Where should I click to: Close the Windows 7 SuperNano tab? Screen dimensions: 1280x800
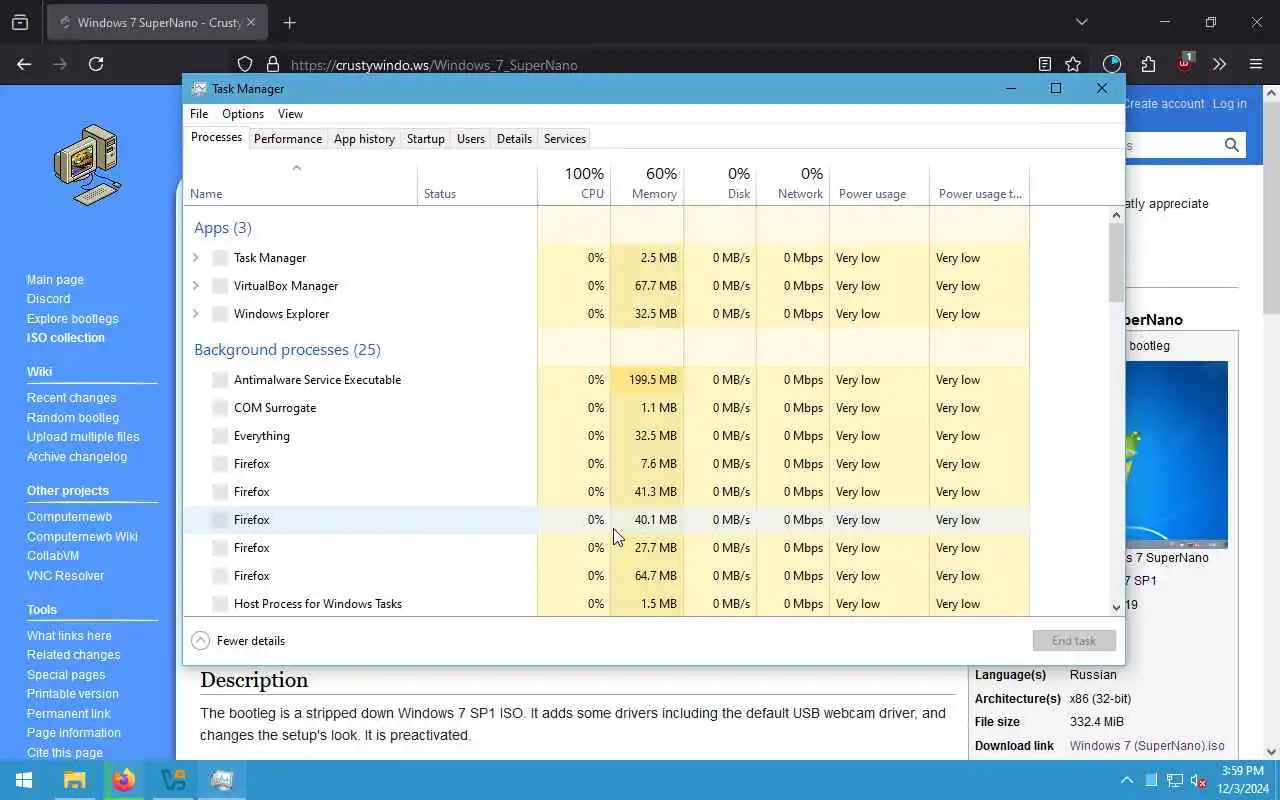pyautogui.click(x=250, y=22)
